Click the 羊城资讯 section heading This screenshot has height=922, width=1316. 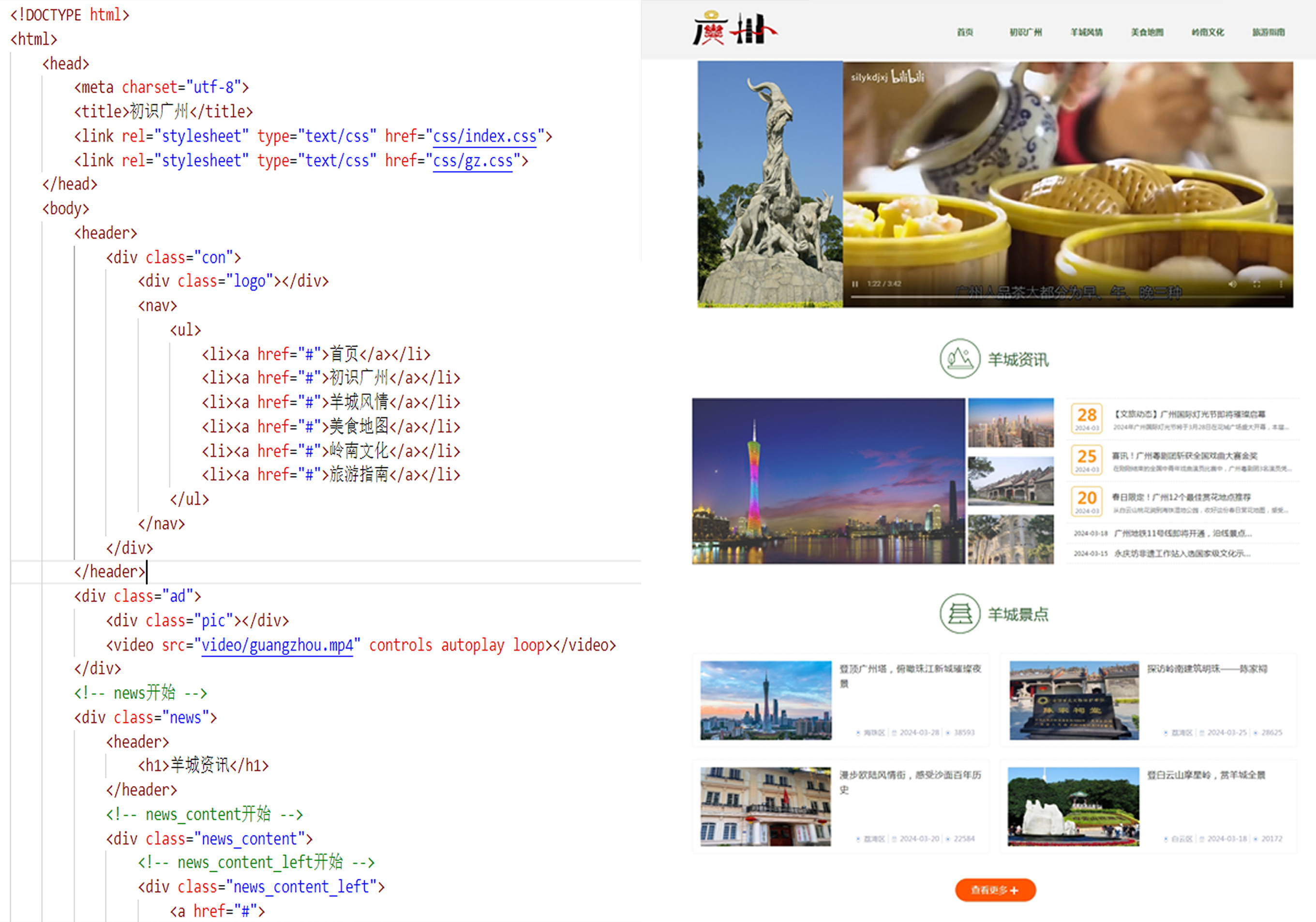(x=1018, y=360)
